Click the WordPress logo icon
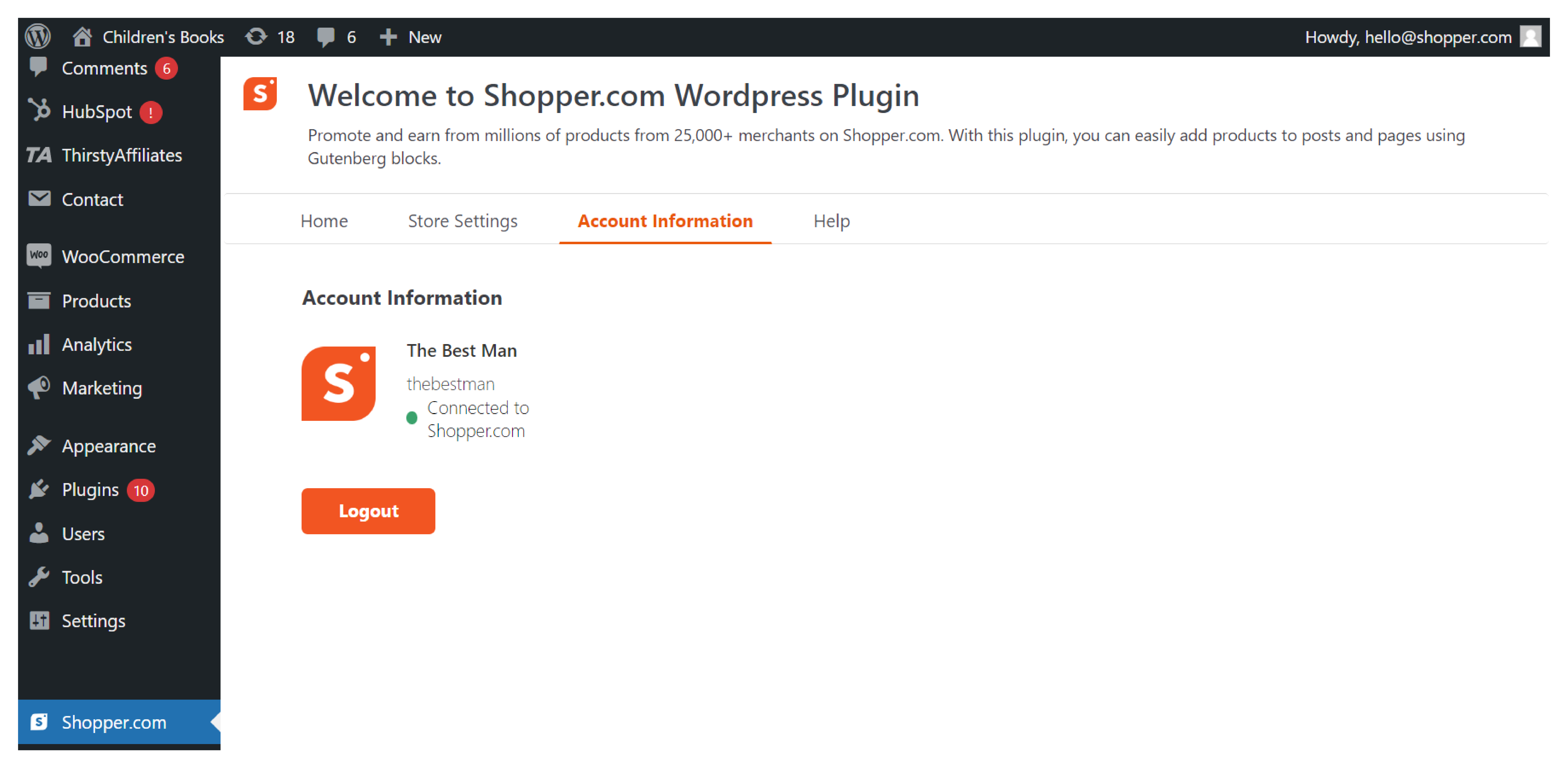The height and width of the screenshot is (768, 1568). [x=38, y=37]
